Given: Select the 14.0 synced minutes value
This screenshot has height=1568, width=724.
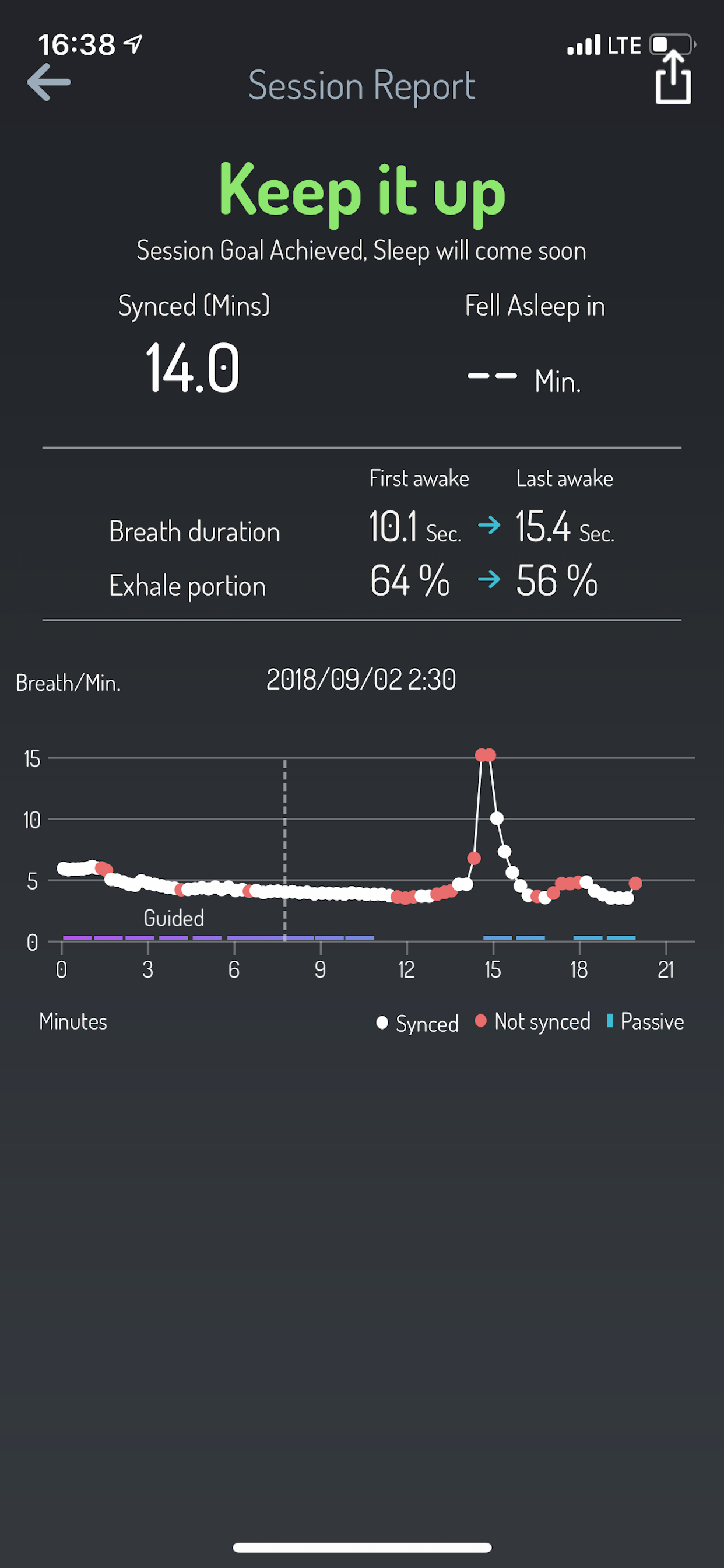Looking at the screenshot, I should pyautogui.click(x=193, y=367).
